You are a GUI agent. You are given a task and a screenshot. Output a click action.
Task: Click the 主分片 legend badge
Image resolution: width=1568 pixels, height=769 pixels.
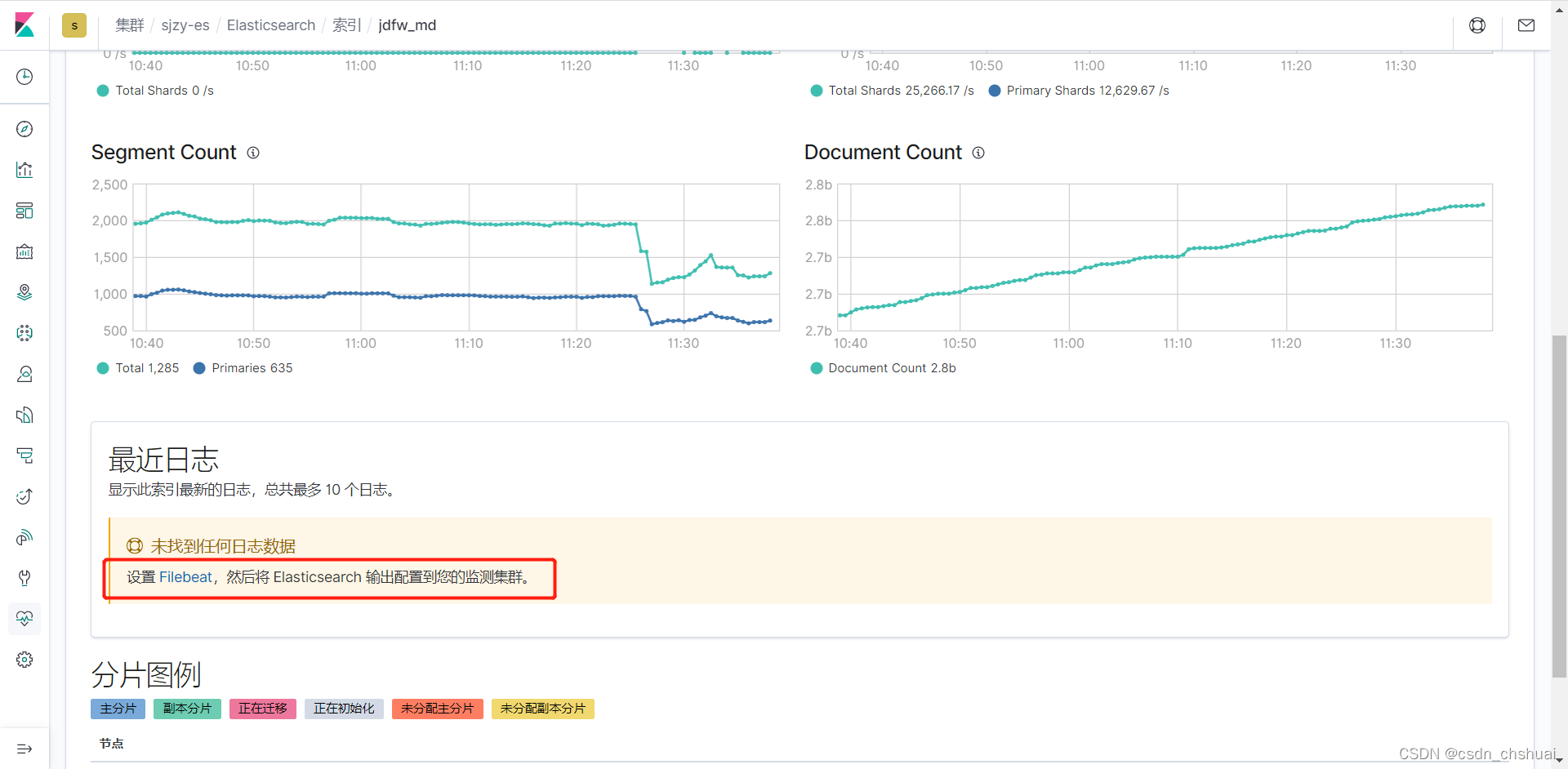click(x=118, y=709)
